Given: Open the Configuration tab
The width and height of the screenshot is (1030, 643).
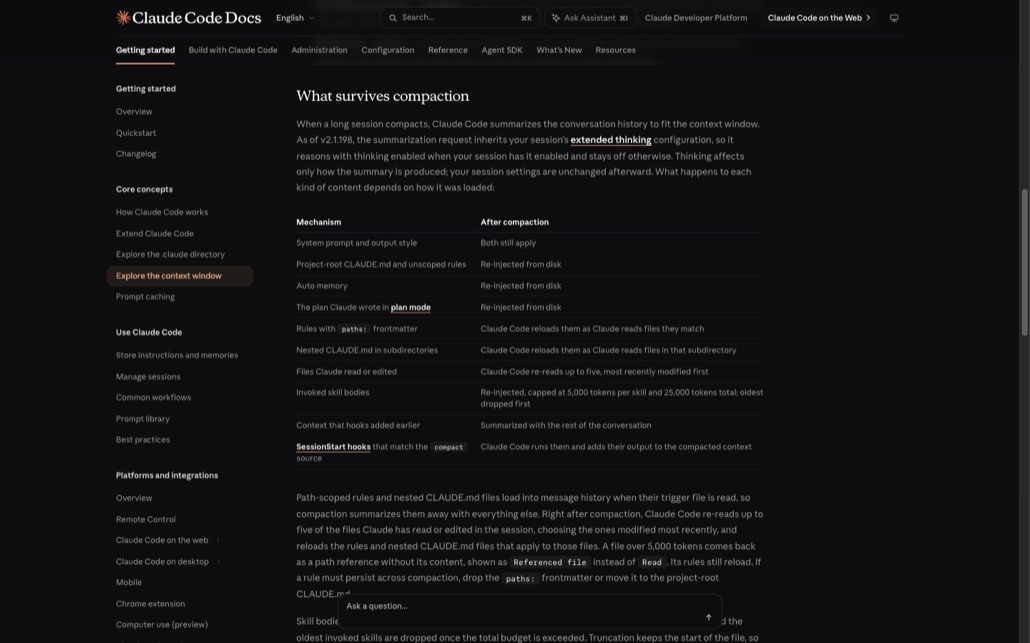Looking at the screenshot, I should click(x=388, y=50).
